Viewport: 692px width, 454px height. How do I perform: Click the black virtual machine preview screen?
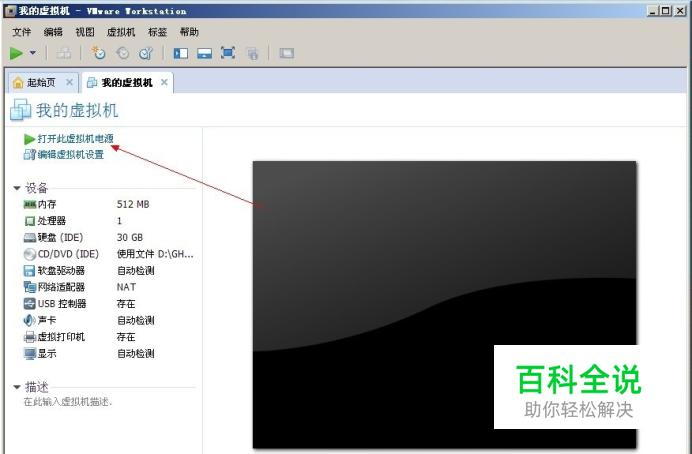pyautogui.click(x=444, y=304)
